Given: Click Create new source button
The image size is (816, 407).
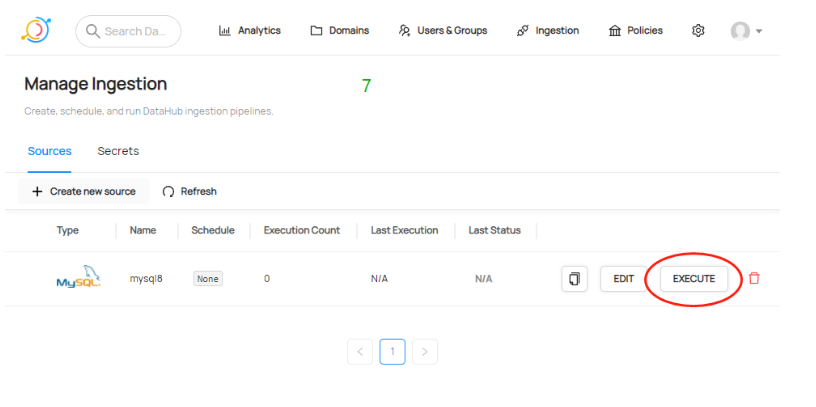Looking at the screenshot, I should tap(84, 191).
